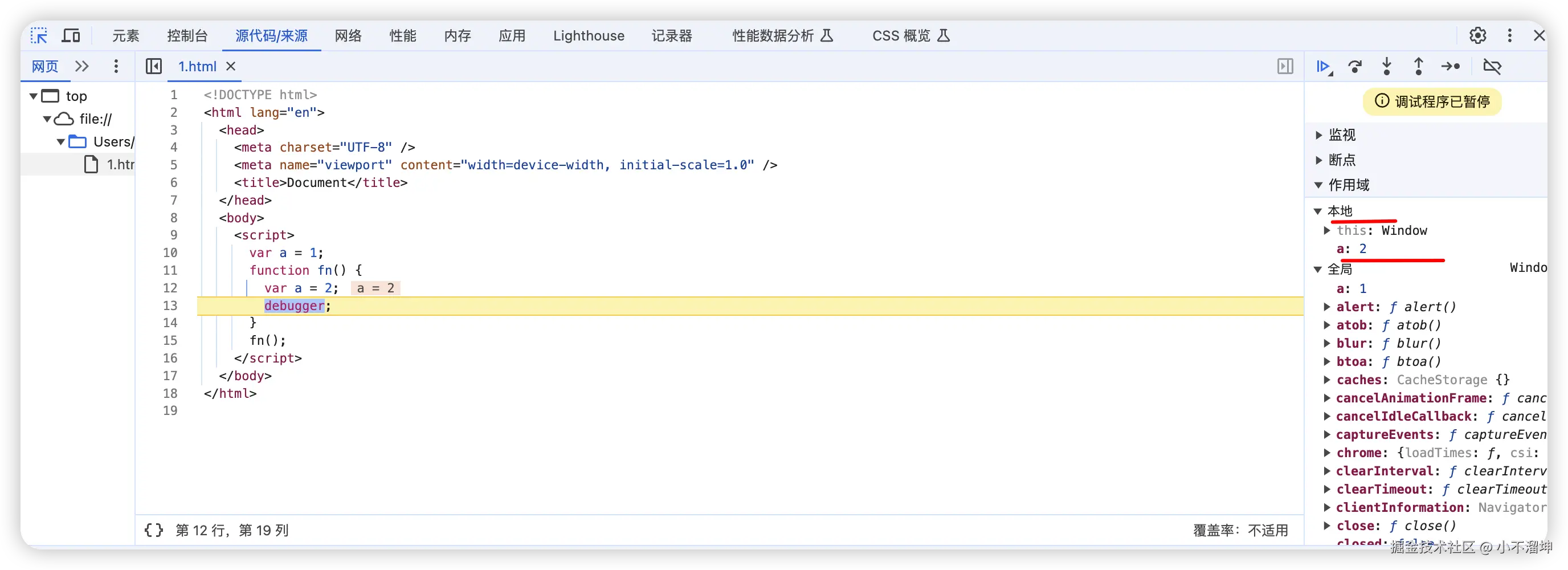1568x570 pixels.
Task: Click line number 10 in gutter
Action: point(170,252)
